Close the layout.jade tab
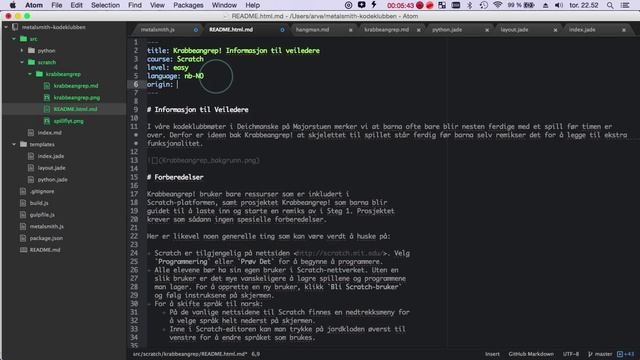The width and height of the screenshot is (640, 360). click(555, 30)
